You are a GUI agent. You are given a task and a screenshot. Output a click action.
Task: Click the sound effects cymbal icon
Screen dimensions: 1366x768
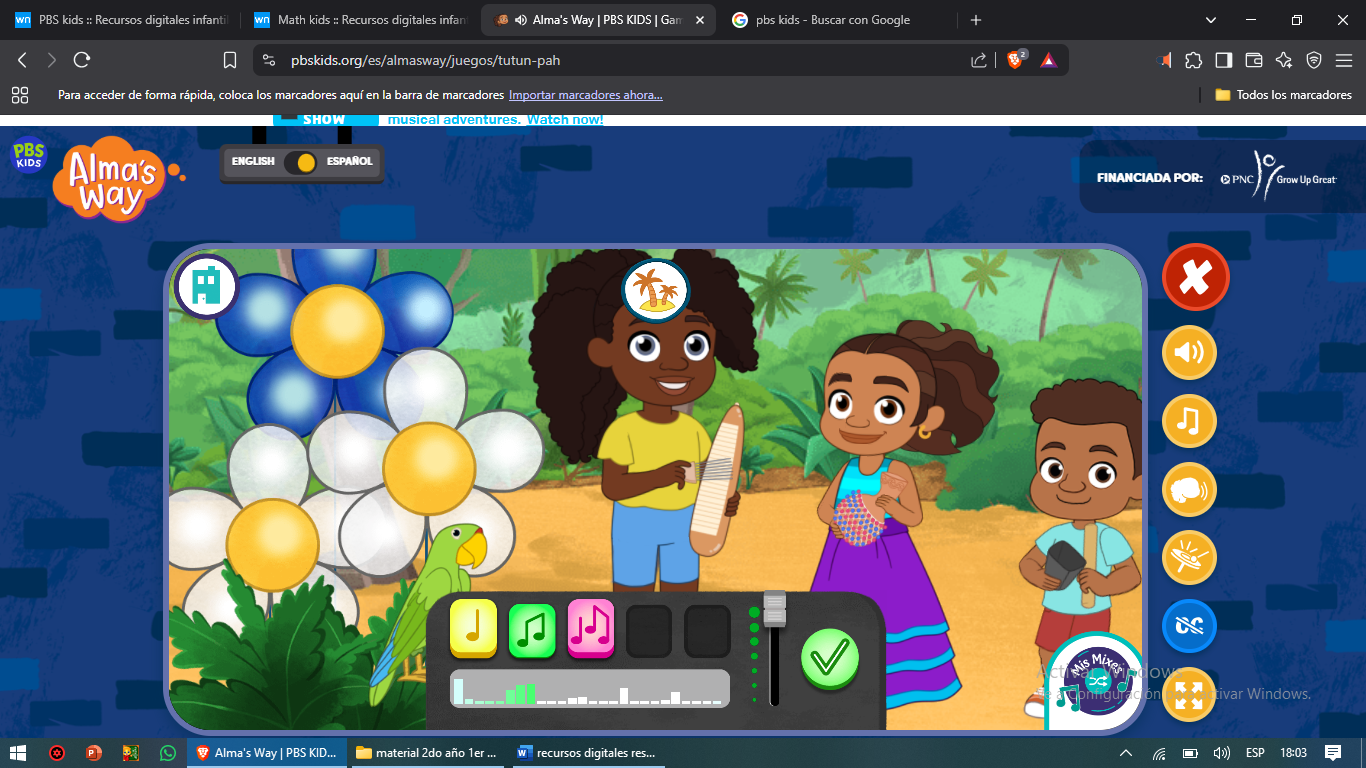(x=1189, y=558)
